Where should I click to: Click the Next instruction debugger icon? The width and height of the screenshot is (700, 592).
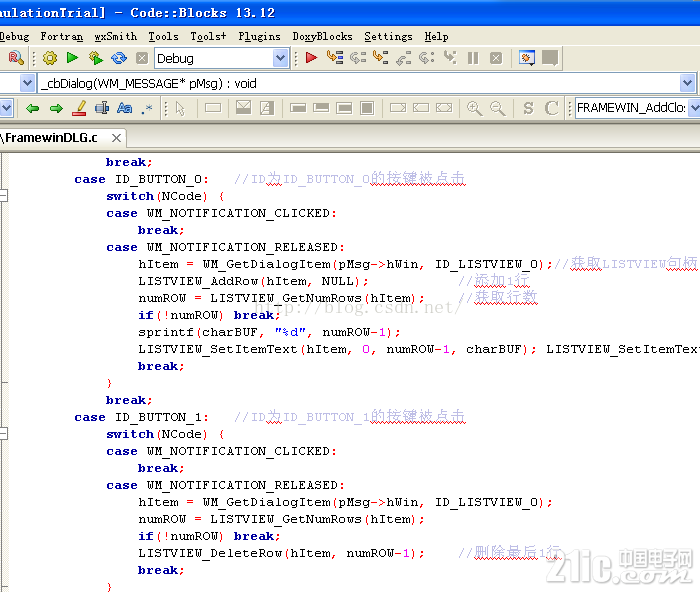427,58
